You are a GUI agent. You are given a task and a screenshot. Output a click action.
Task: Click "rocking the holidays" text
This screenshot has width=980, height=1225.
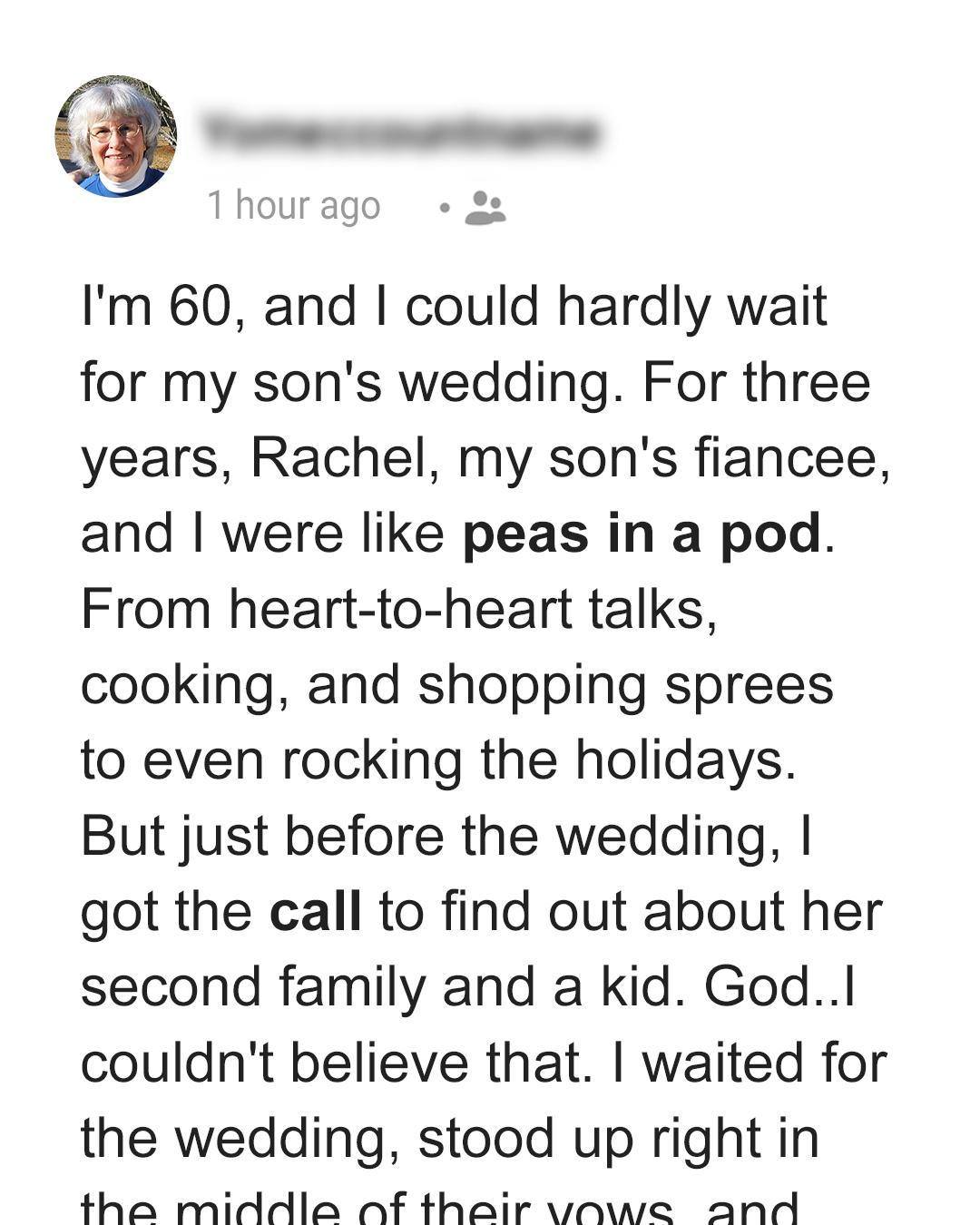[539, 759]
